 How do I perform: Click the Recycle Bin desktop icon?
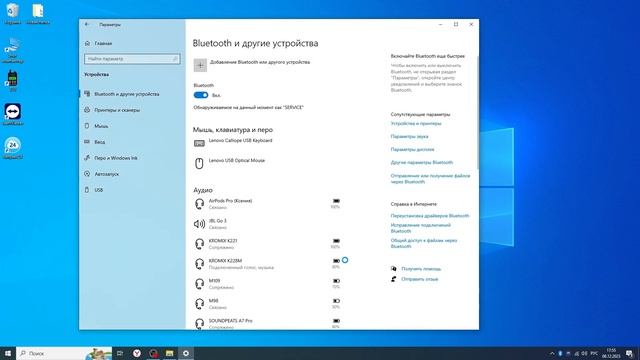[13, 14]
